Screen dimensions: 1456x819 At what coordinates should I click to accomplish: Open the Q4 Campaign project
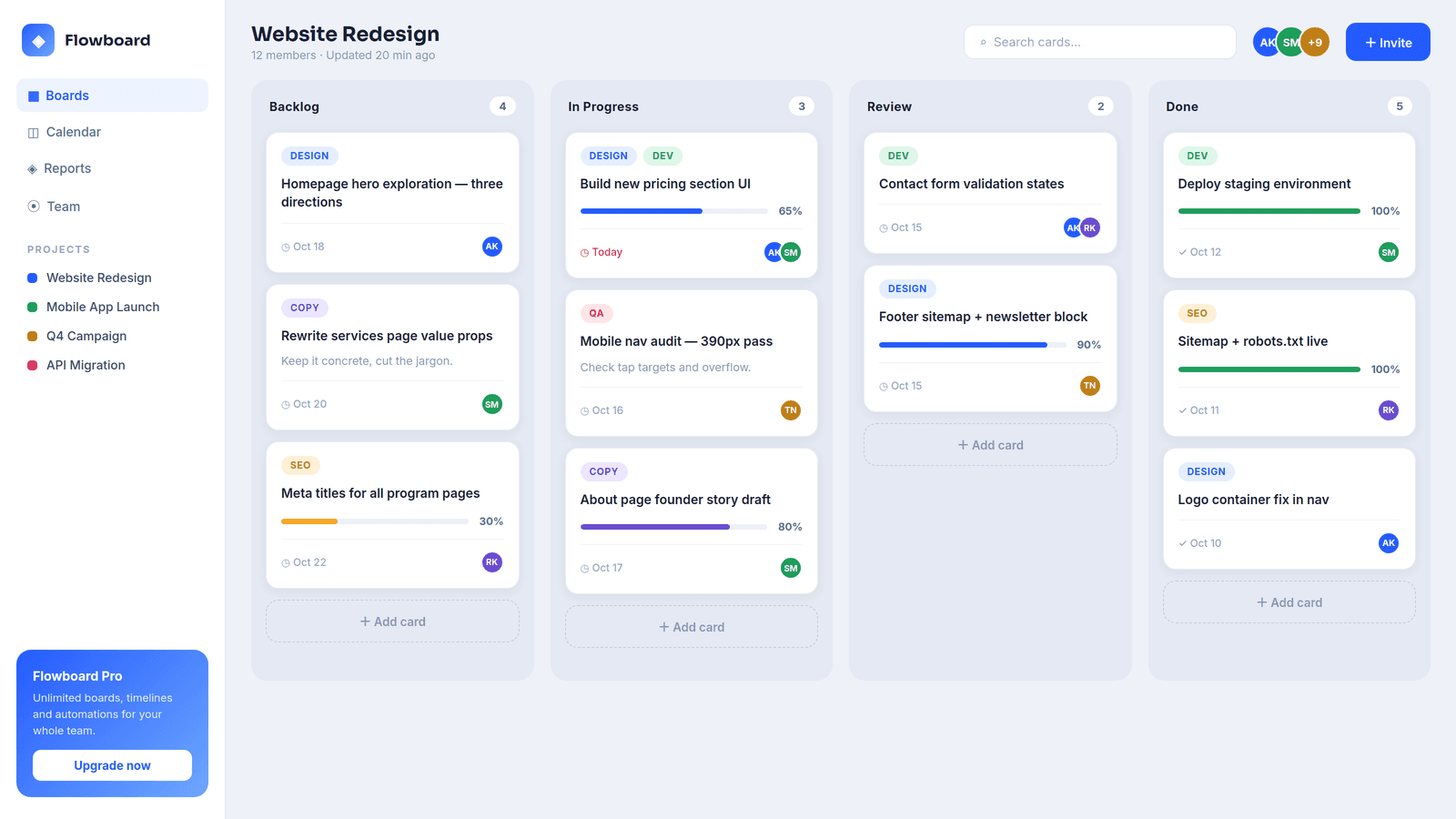click(x=112, y=336)
